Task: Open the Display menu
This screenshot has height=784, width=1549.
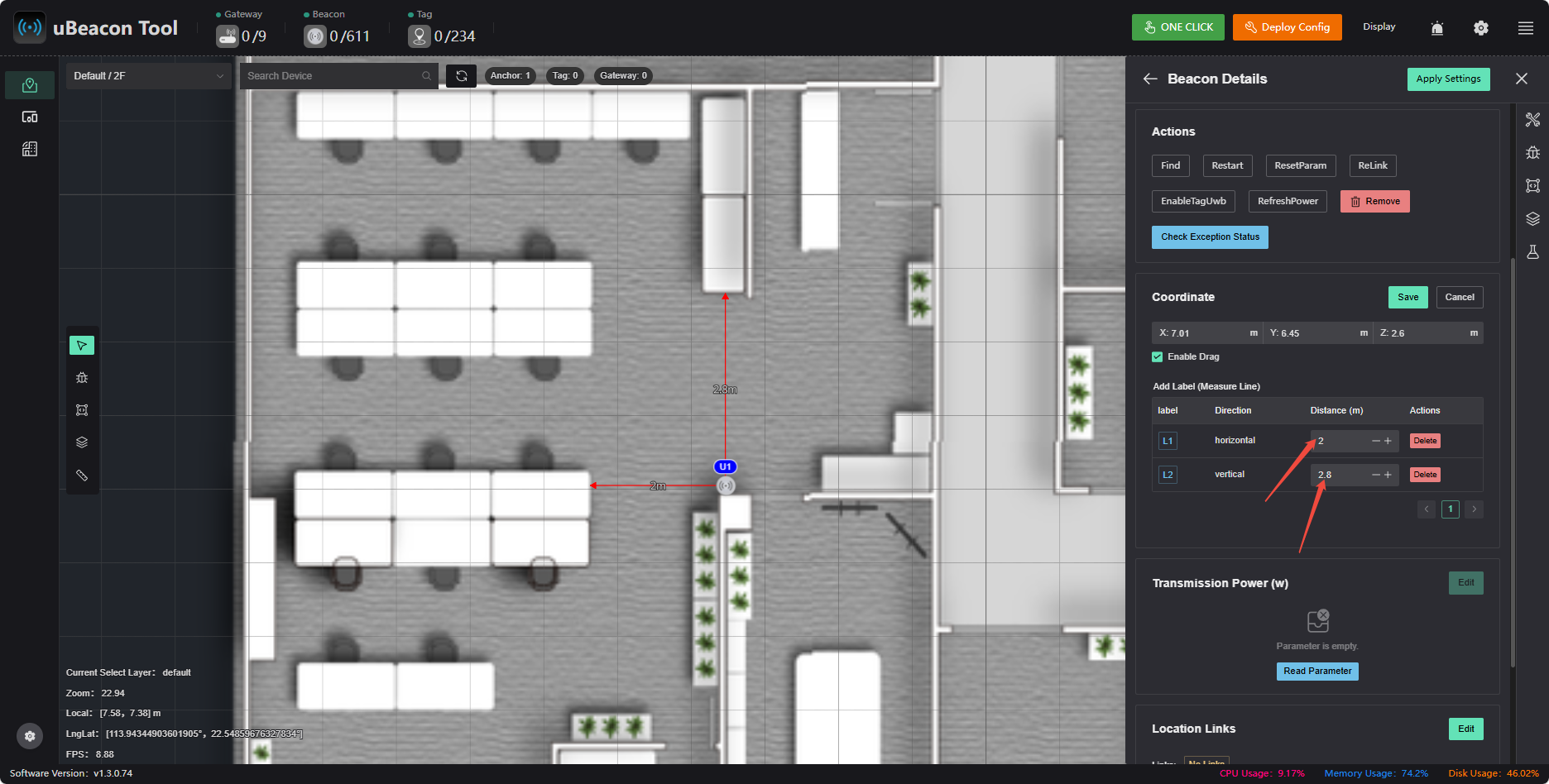Action: (1379, 27)
